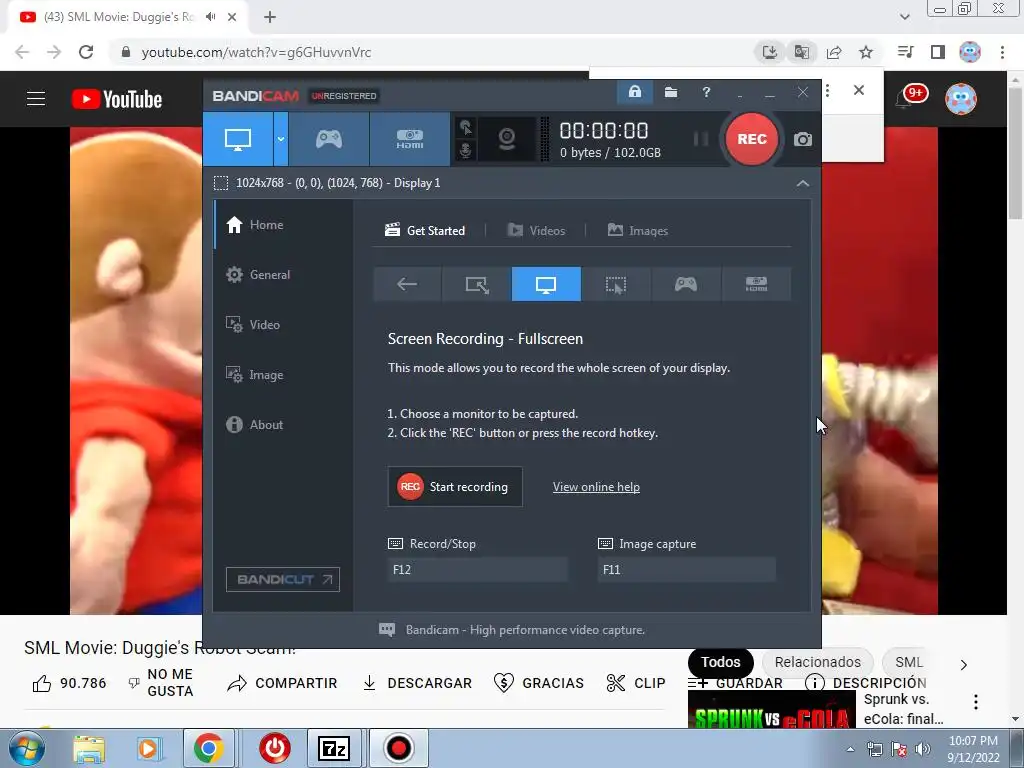Image resolution: width=1024 pixels, height=768 pixels.
Task: Open YouTube hamburger menu
Action: click(x=36, y=99)
